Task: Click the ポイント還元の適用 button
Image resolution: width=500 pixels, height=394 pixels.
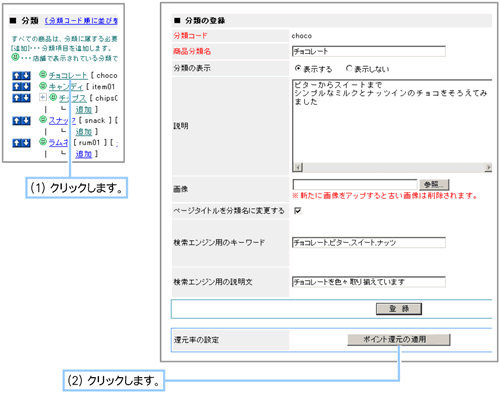Action: (x=399, y=340)
